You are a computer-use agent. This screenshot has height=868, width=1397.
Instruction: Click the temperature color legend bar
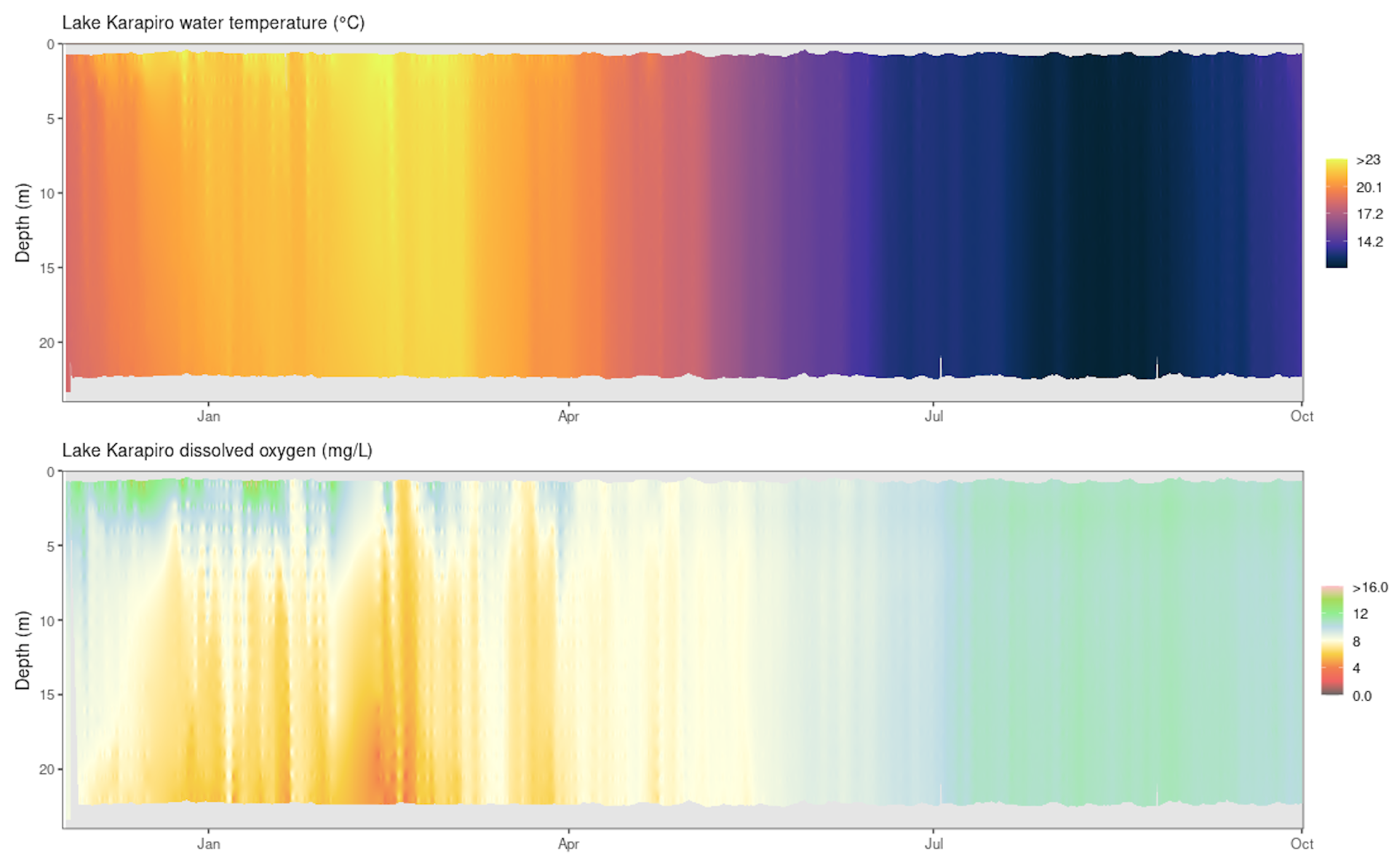pyautogui.click(x=1336, y=213)
